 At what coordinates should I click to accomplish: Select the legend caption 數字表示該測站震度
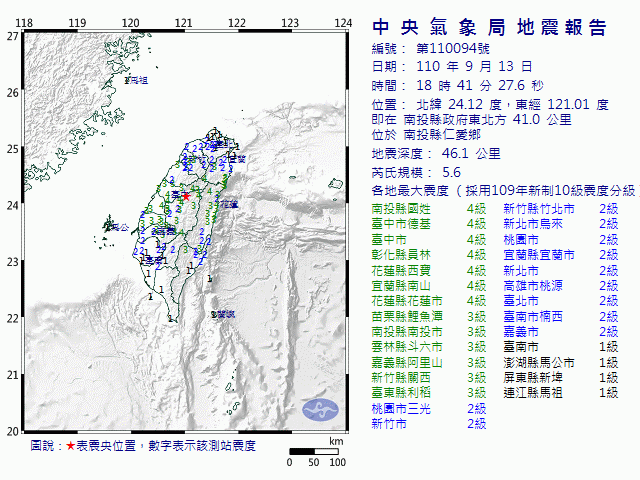[202, 446]
